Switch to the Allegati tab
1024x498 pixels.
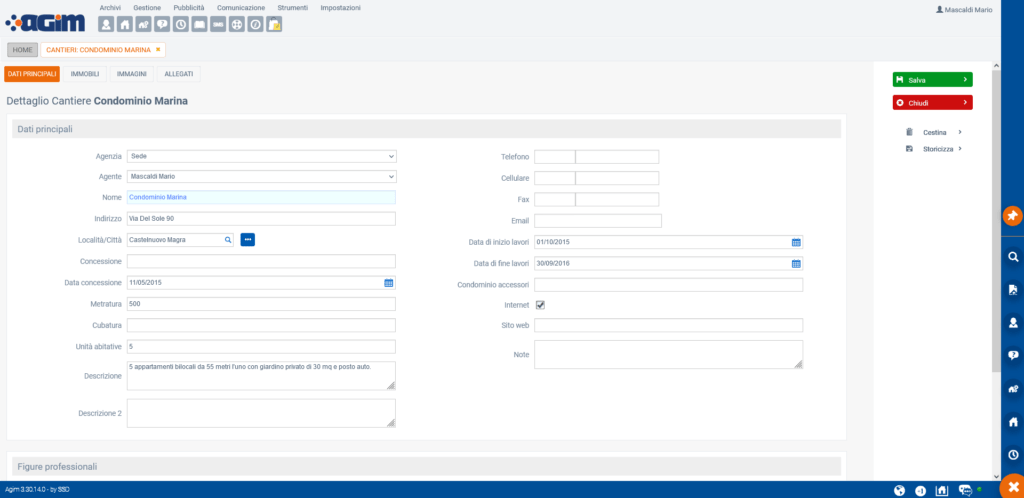click(x=179, y=74)
